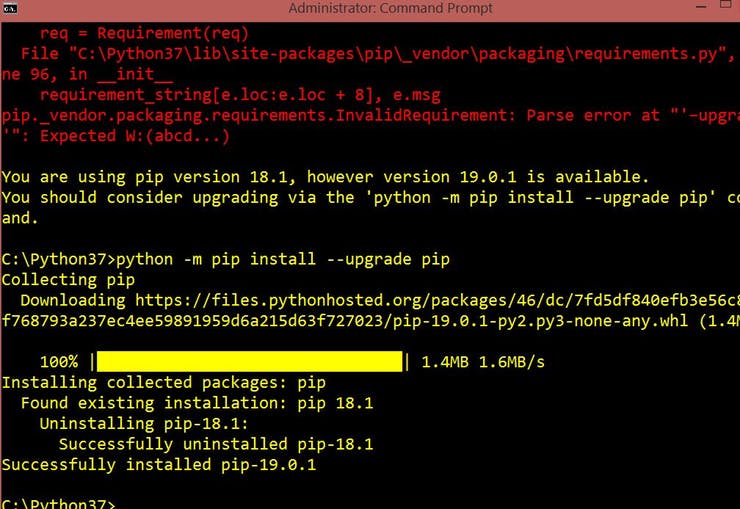Select the typed python -m pip install command
Viewport: 740px width, 509px height.
pos(283,259)
